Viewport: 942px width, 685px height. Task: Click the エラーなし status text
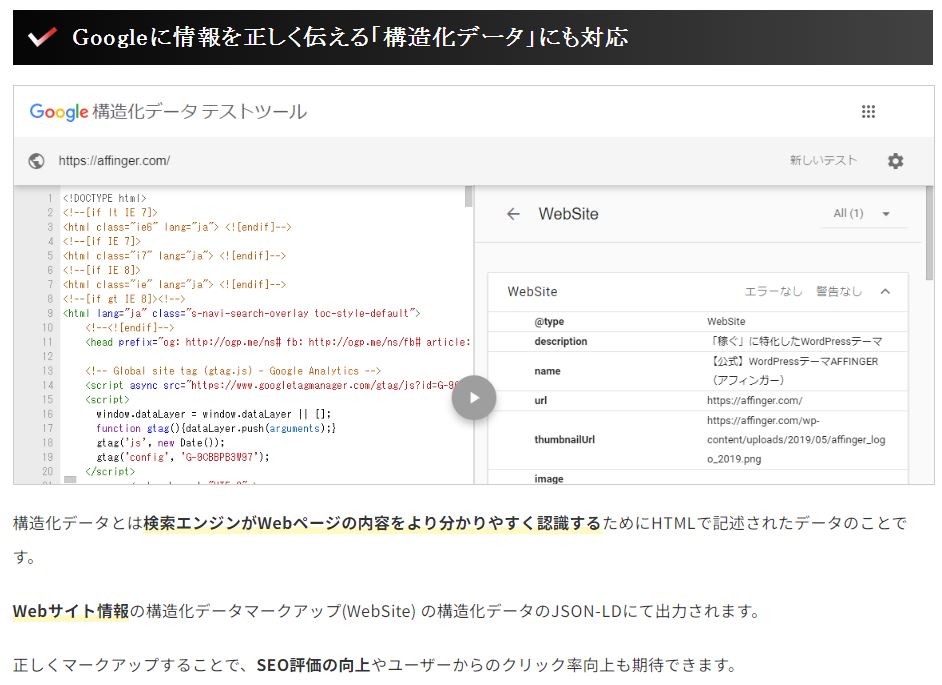pyautogui.click(x=773, y=291)
